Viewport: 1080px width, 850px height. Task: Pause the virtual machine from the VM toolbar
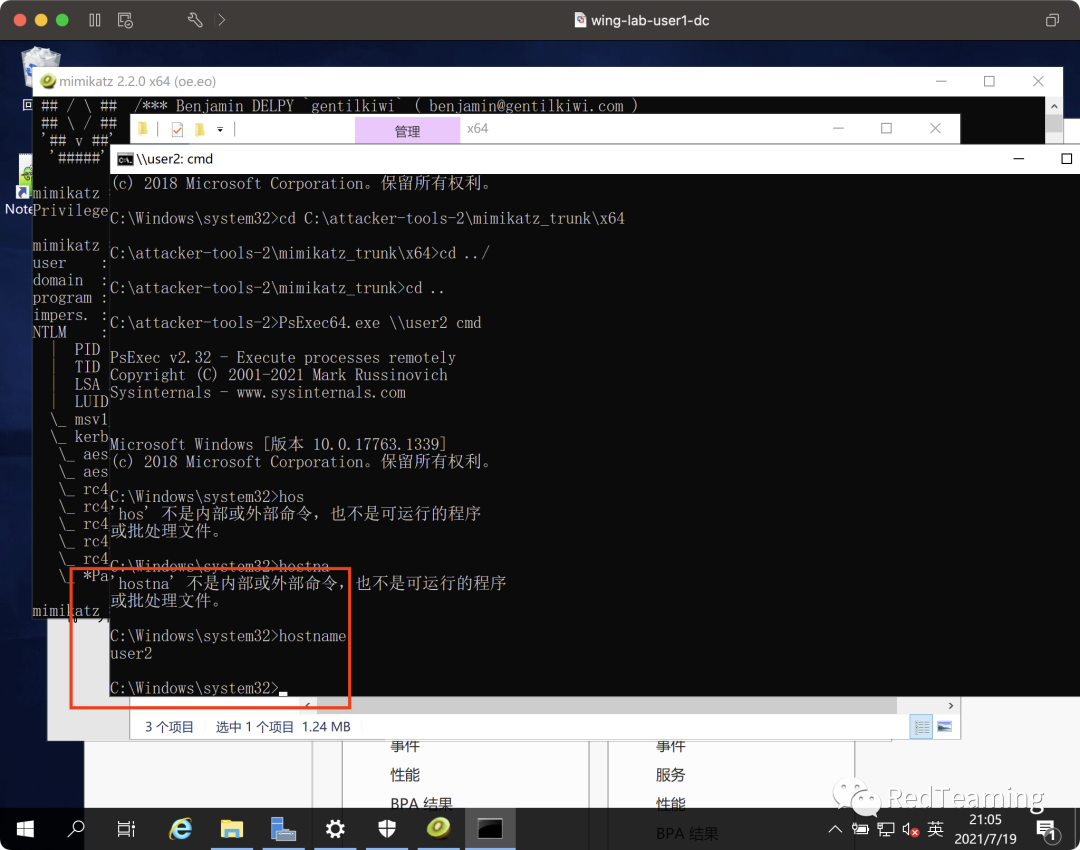(95, 20)
